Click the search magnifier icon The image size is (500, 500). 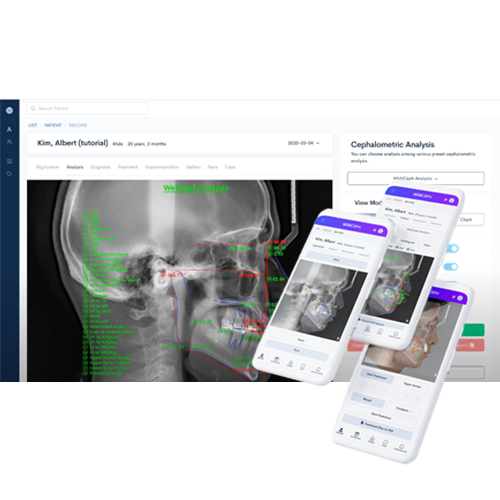coord(33,108)
